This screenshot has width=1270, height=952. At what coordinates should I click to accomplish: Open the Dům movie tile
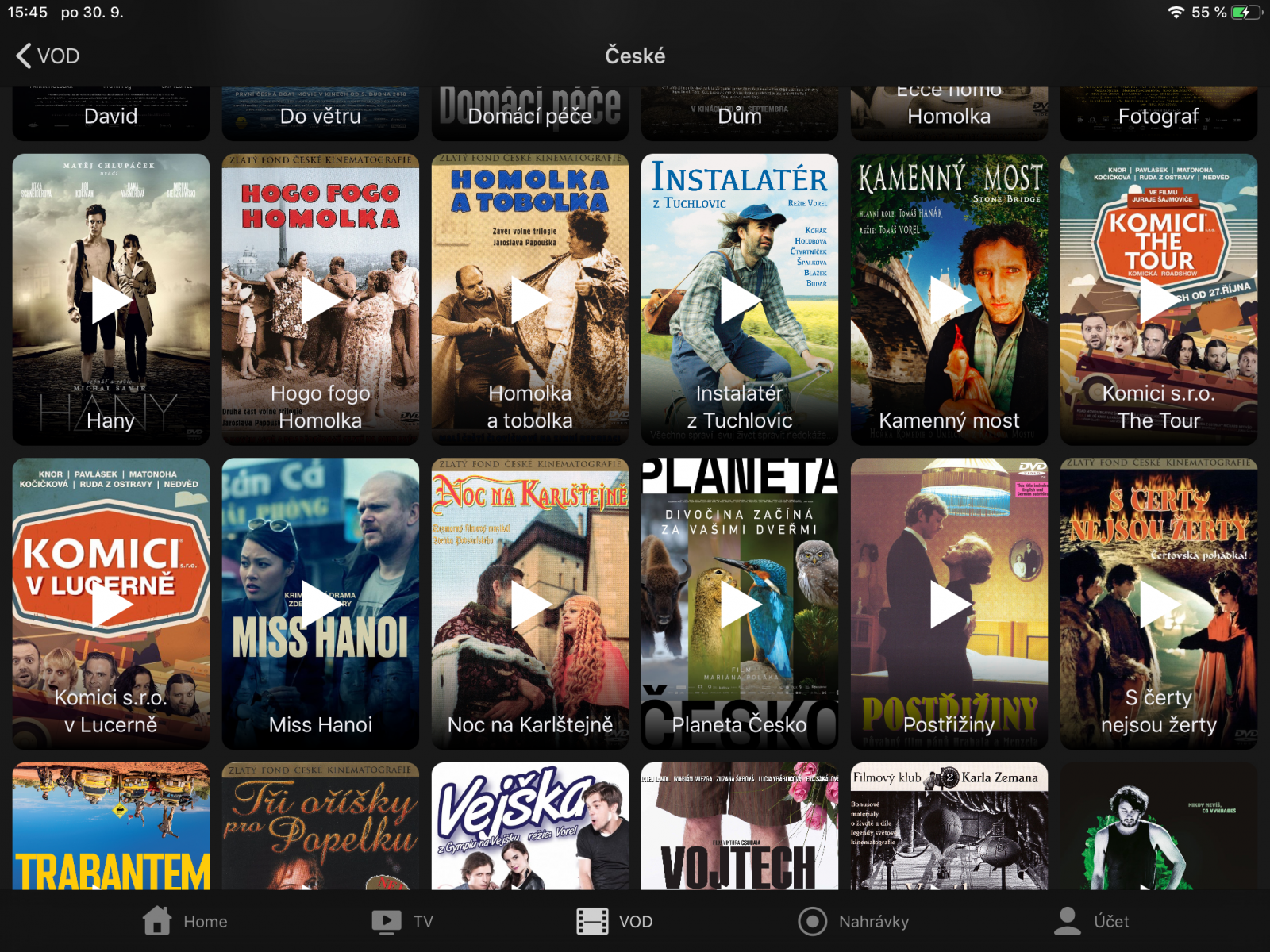click(x=740, y=113)
